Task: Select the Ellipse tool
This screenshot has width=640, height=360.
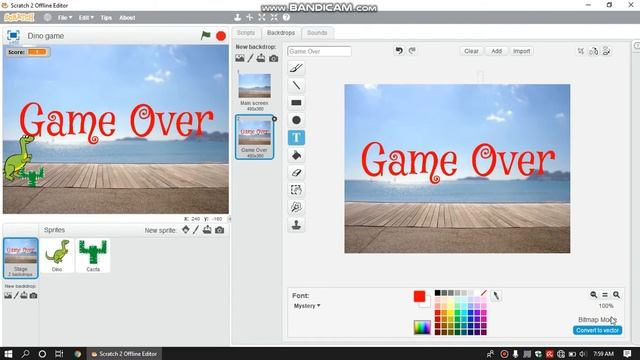Action: [296, 120]
